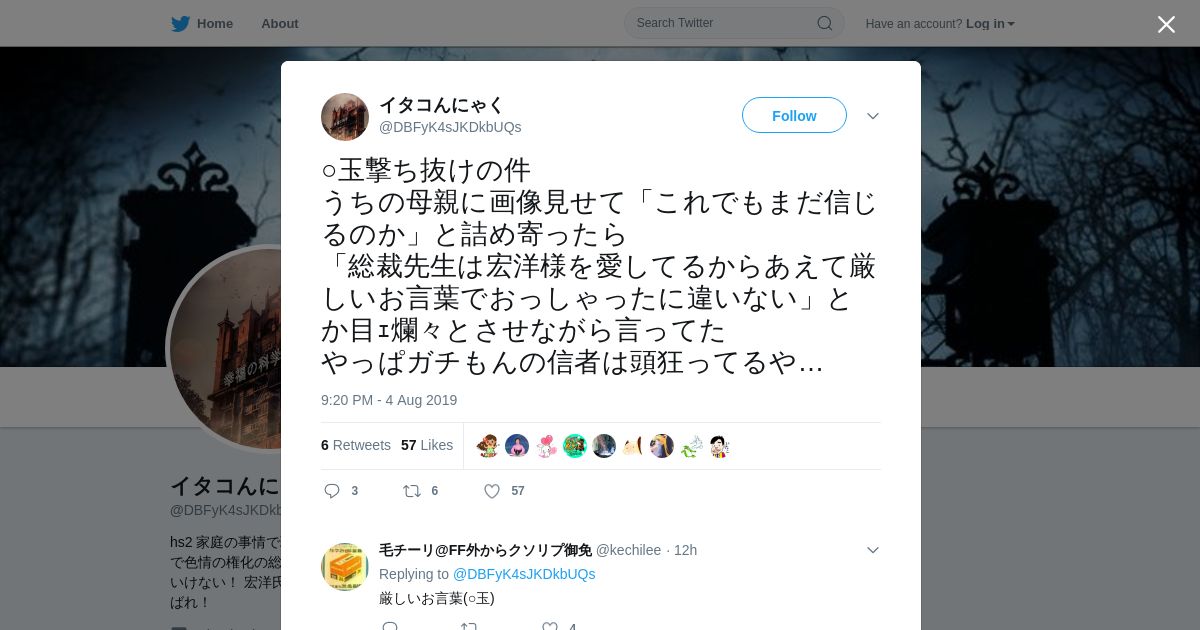This screenshot has height=630, width=1200.
Task: Expand the tweet options chevron beside Follow
Action: pos(873,116)
